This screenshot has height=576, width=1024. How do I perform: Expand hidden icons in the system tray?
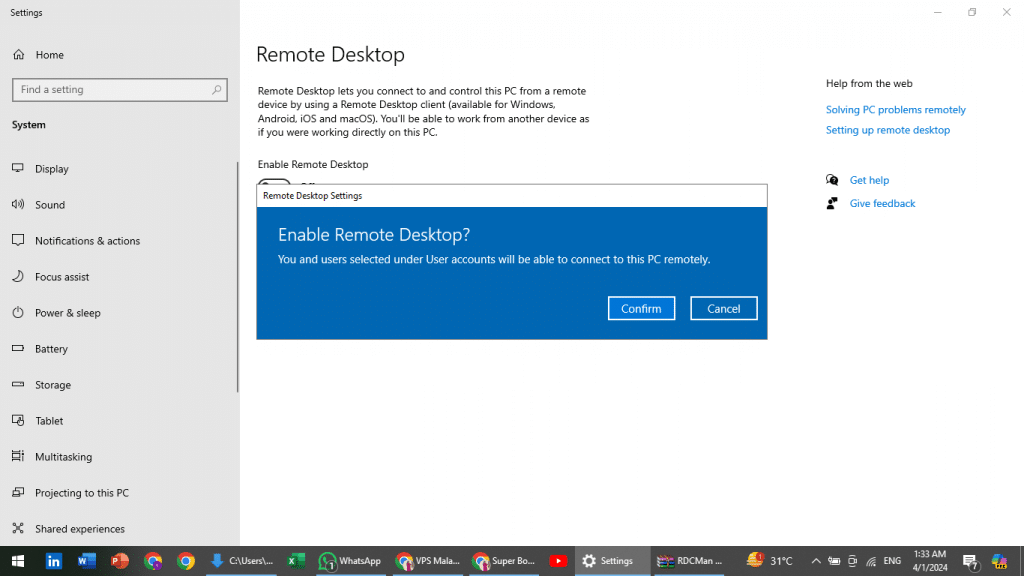pyautogui.click(x=815, y=561)
